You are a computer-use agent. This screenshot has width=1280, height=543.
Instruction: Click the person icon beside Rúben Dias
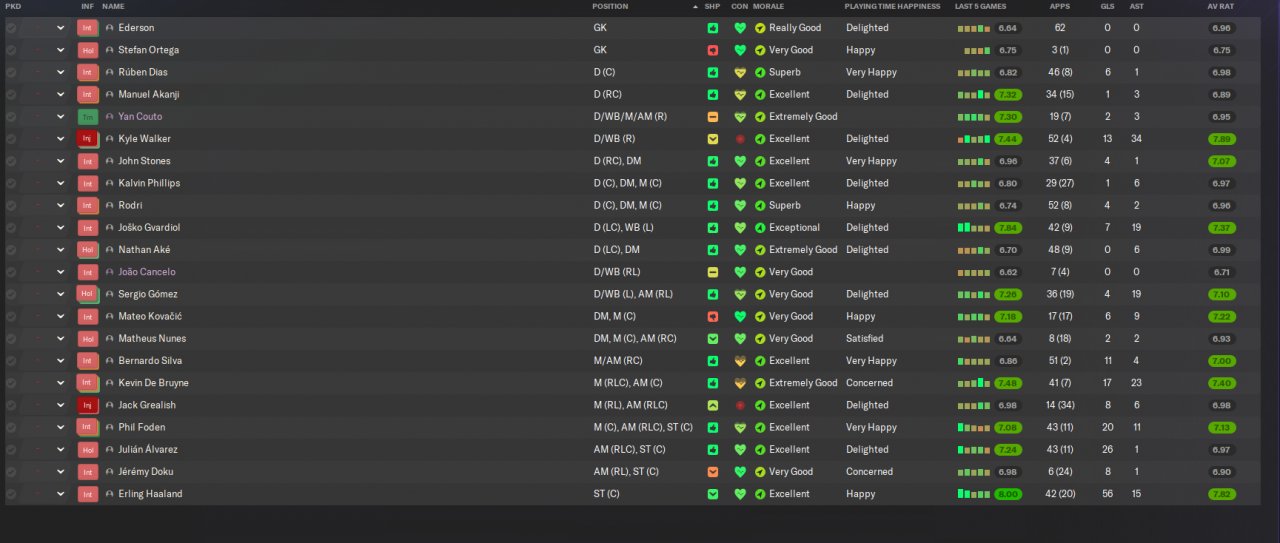click(110, 72)
